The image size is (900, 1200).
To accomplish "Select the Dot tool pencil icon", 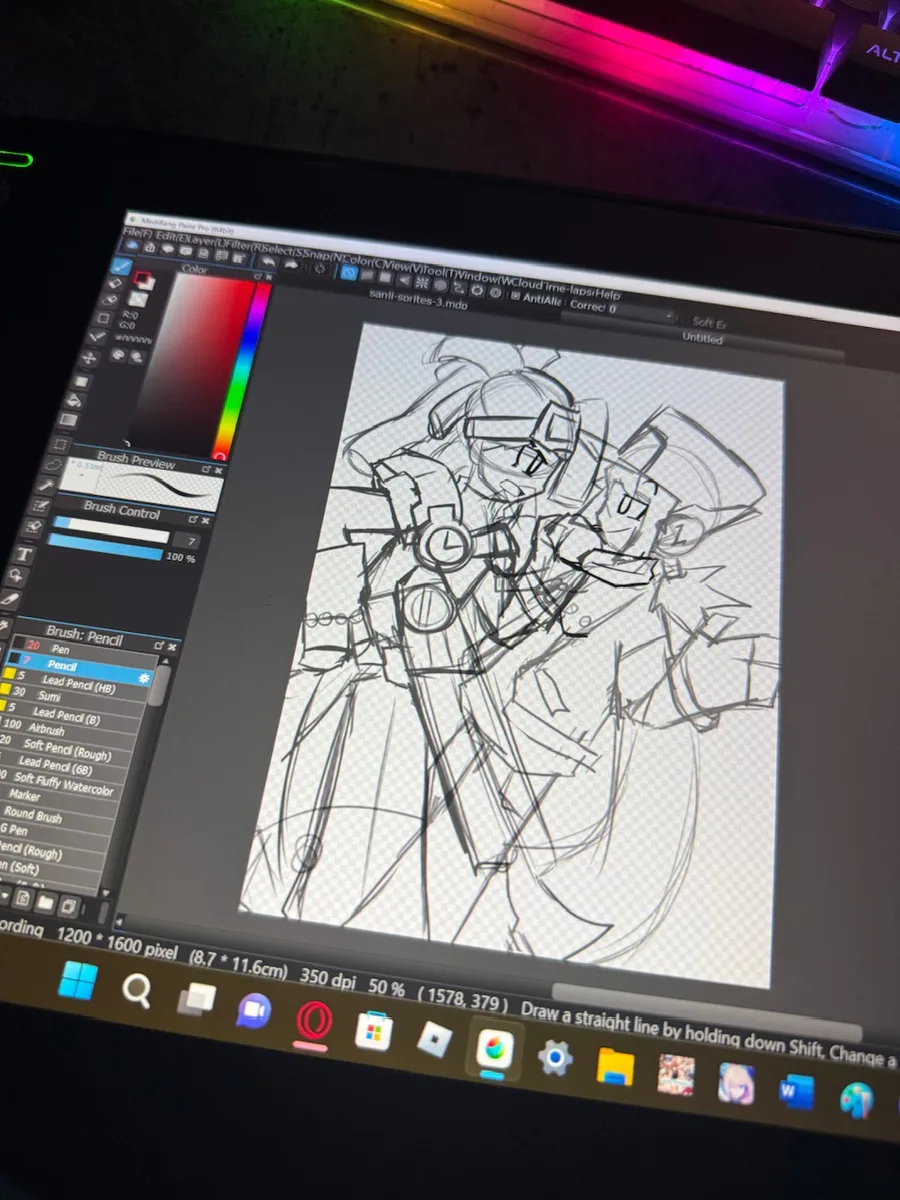I will (96, 337).
